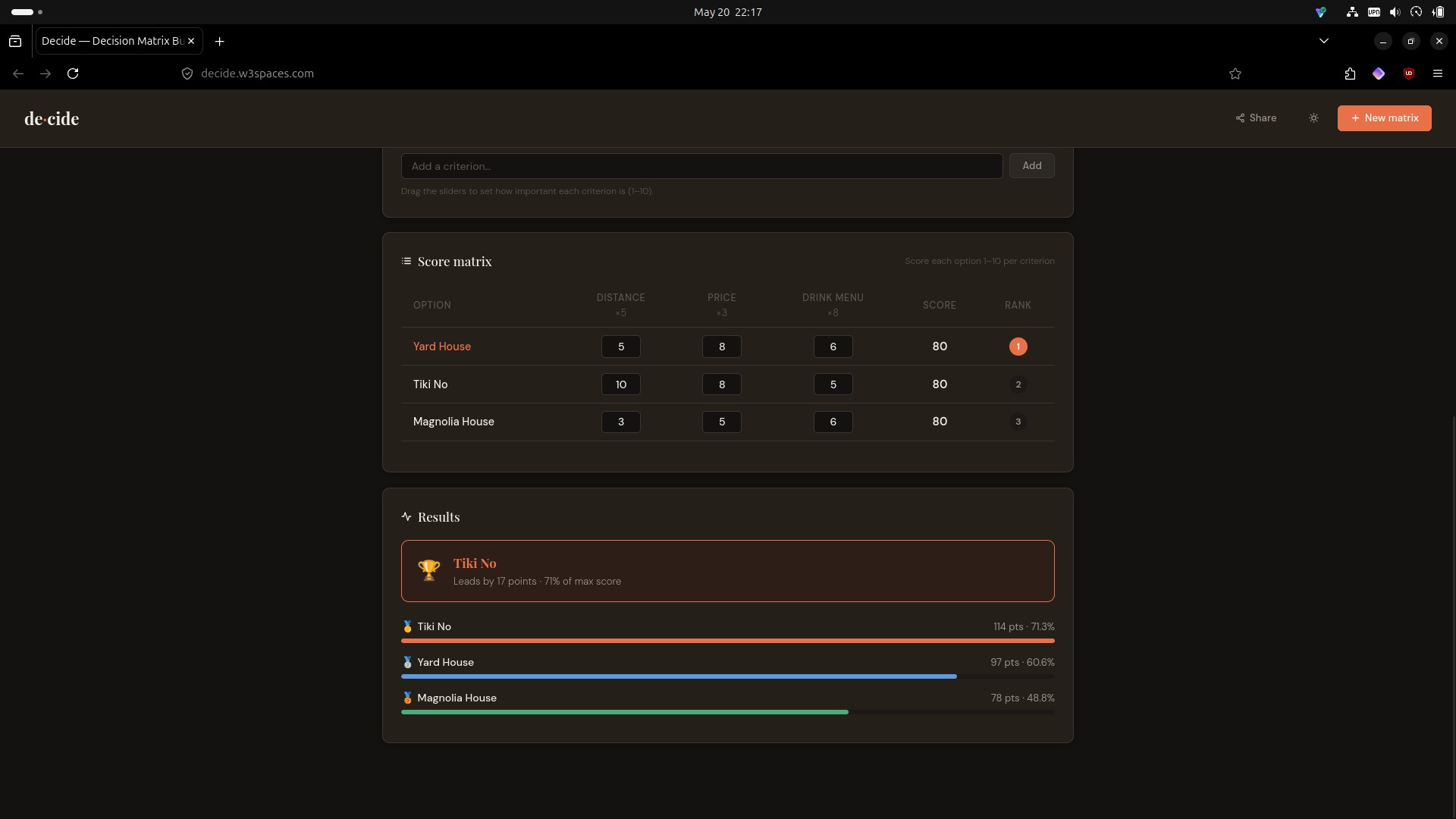Click the battery indicator icon

[x=1438, y=12]
